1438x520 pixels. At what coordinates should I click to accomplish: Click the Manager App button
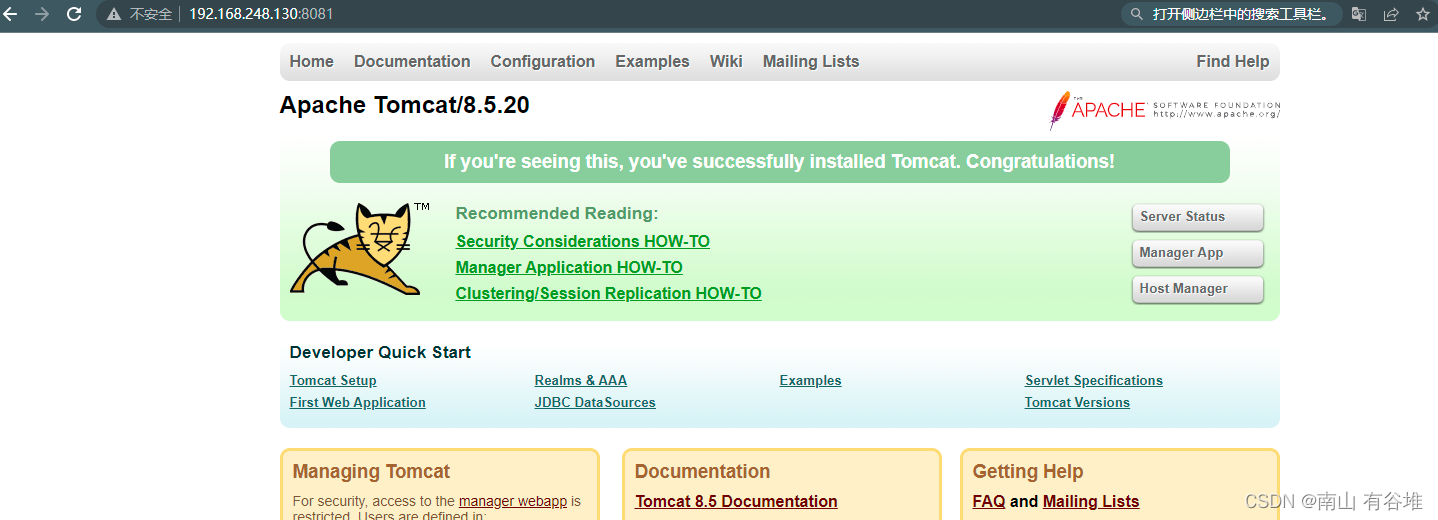click(1197, 253)
